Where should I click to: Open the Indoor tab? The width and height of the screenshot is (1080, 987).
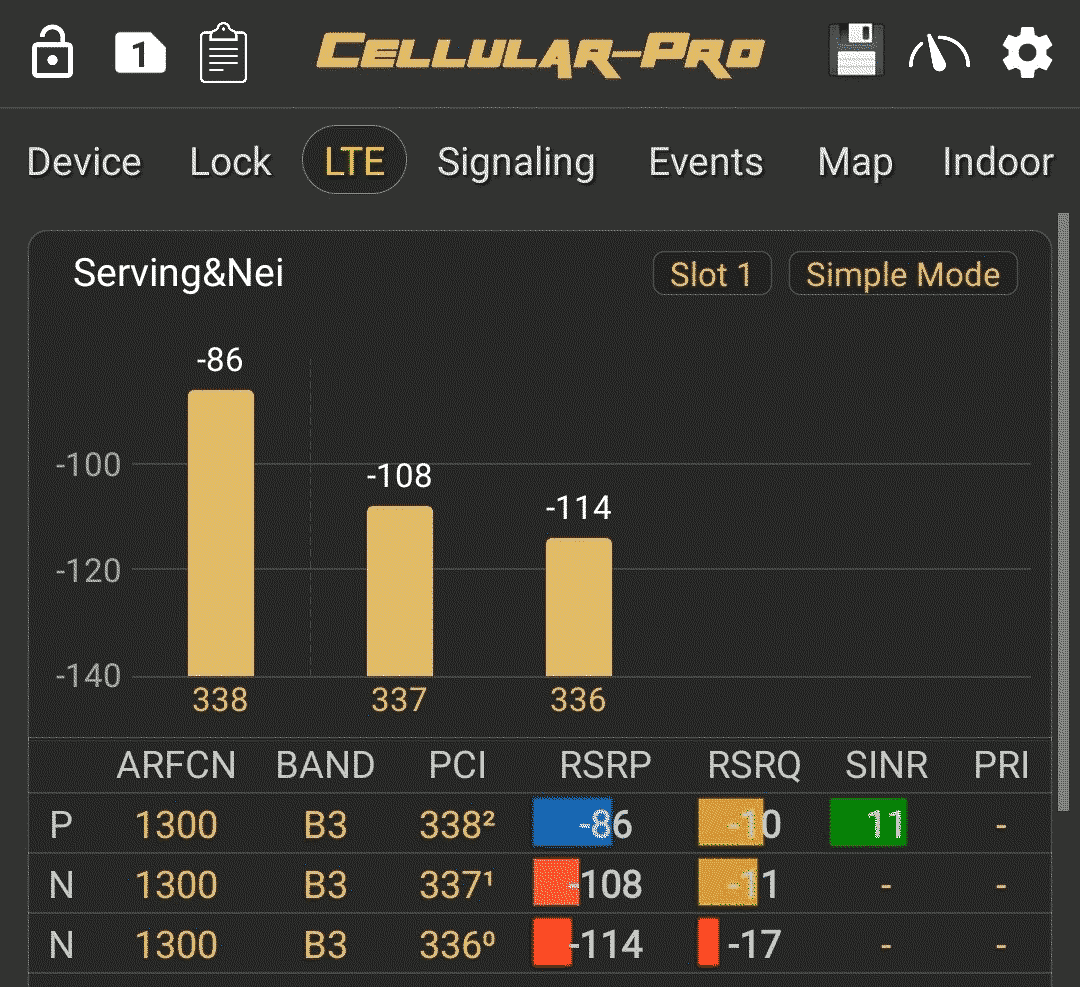(998, 162)
